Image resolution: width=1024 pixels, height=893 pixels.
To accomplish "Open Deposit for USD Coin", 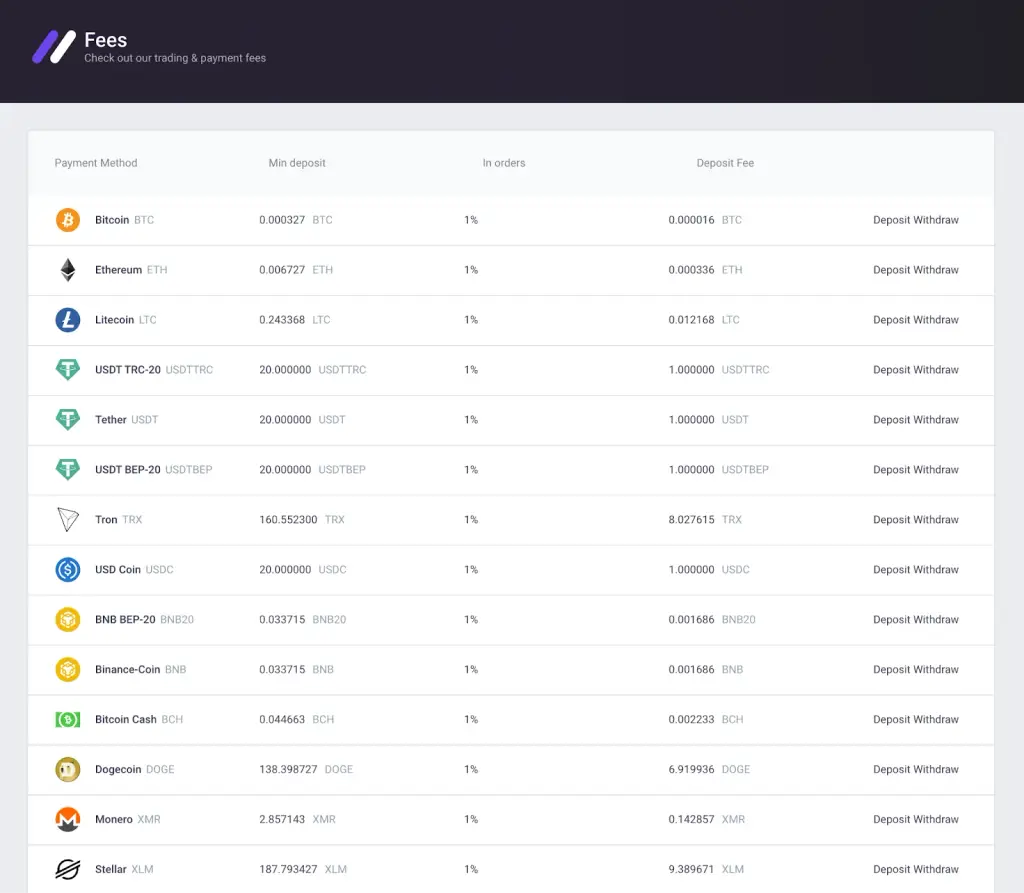I will point(891,570).
